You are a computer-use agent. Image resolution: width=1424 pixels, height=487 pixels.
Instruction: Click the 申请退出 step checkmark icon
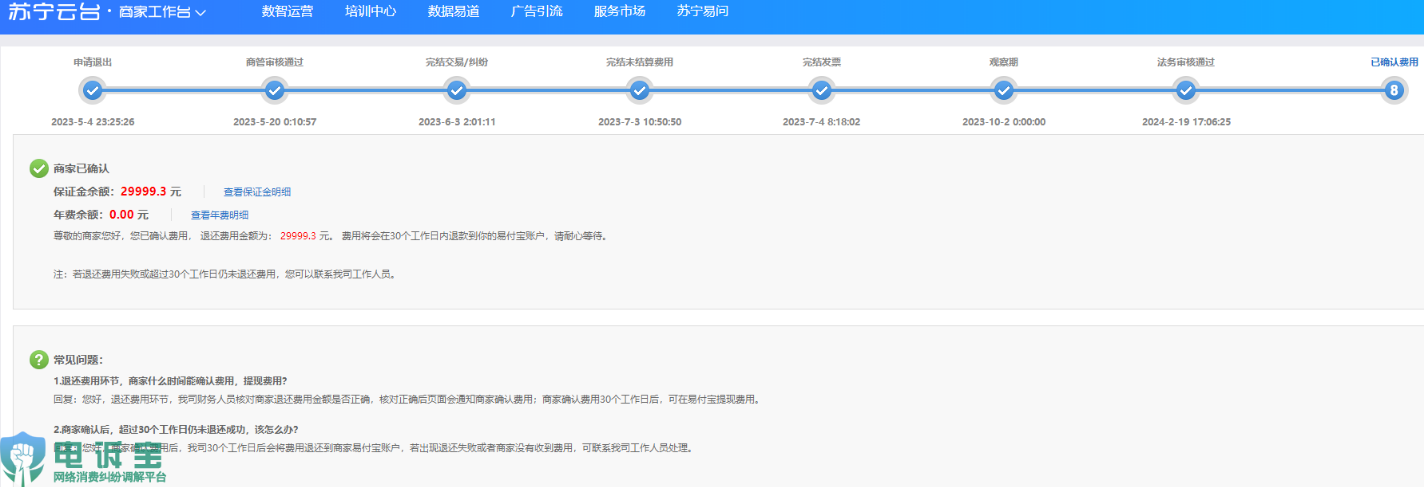pos(92,91)
